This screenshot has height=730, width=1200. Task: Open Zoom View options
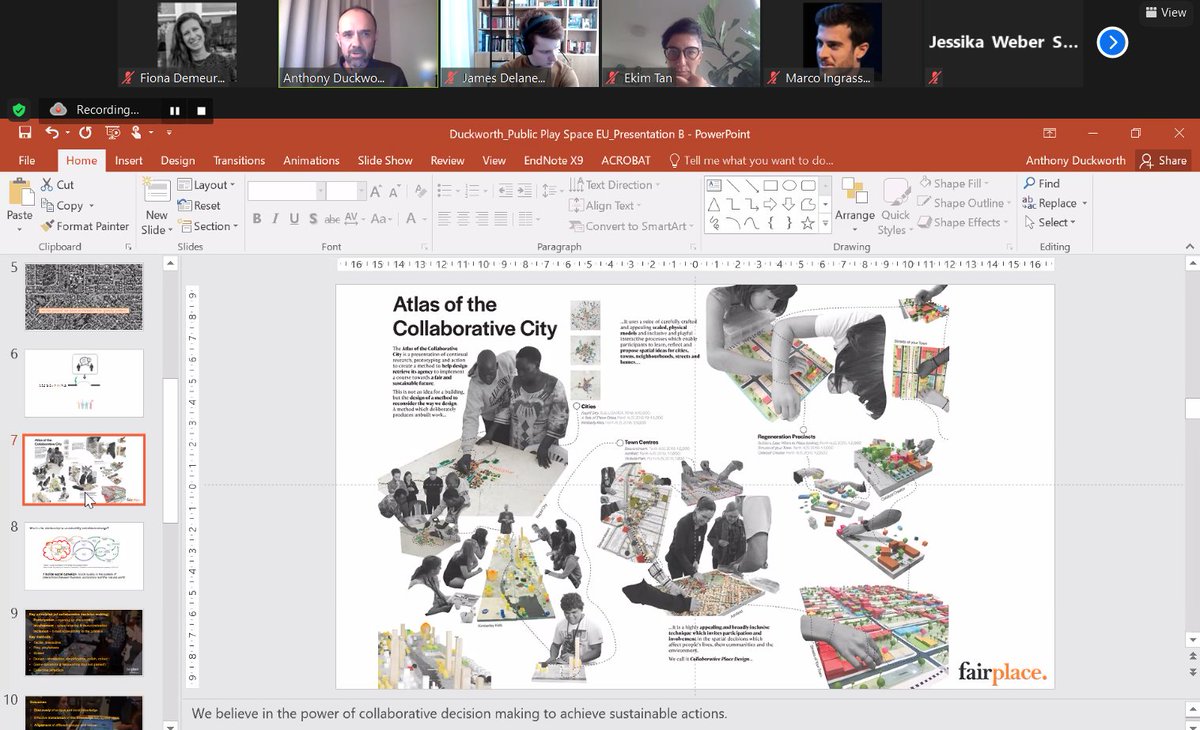point(1165,12)
